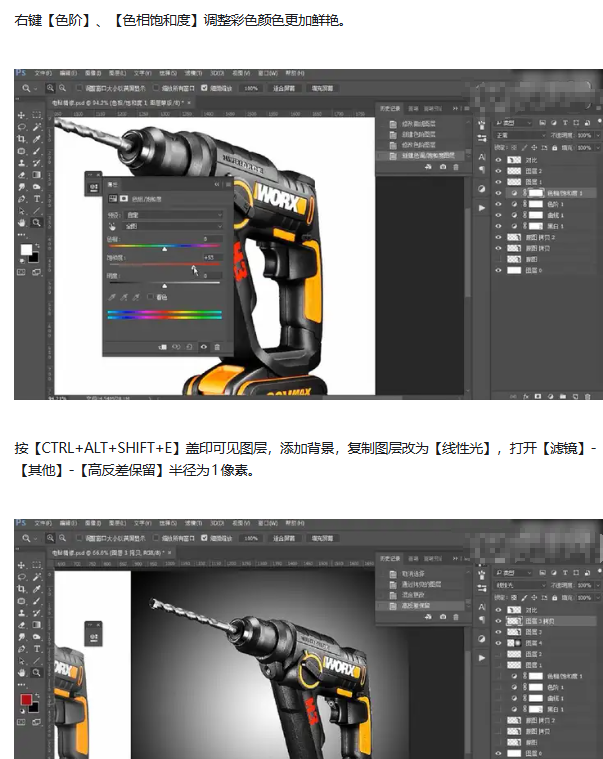This screenshot has height=759, width=603.
Task: Select the 高反差保留 history state in second screenshot
Action: tap(421, 606)
